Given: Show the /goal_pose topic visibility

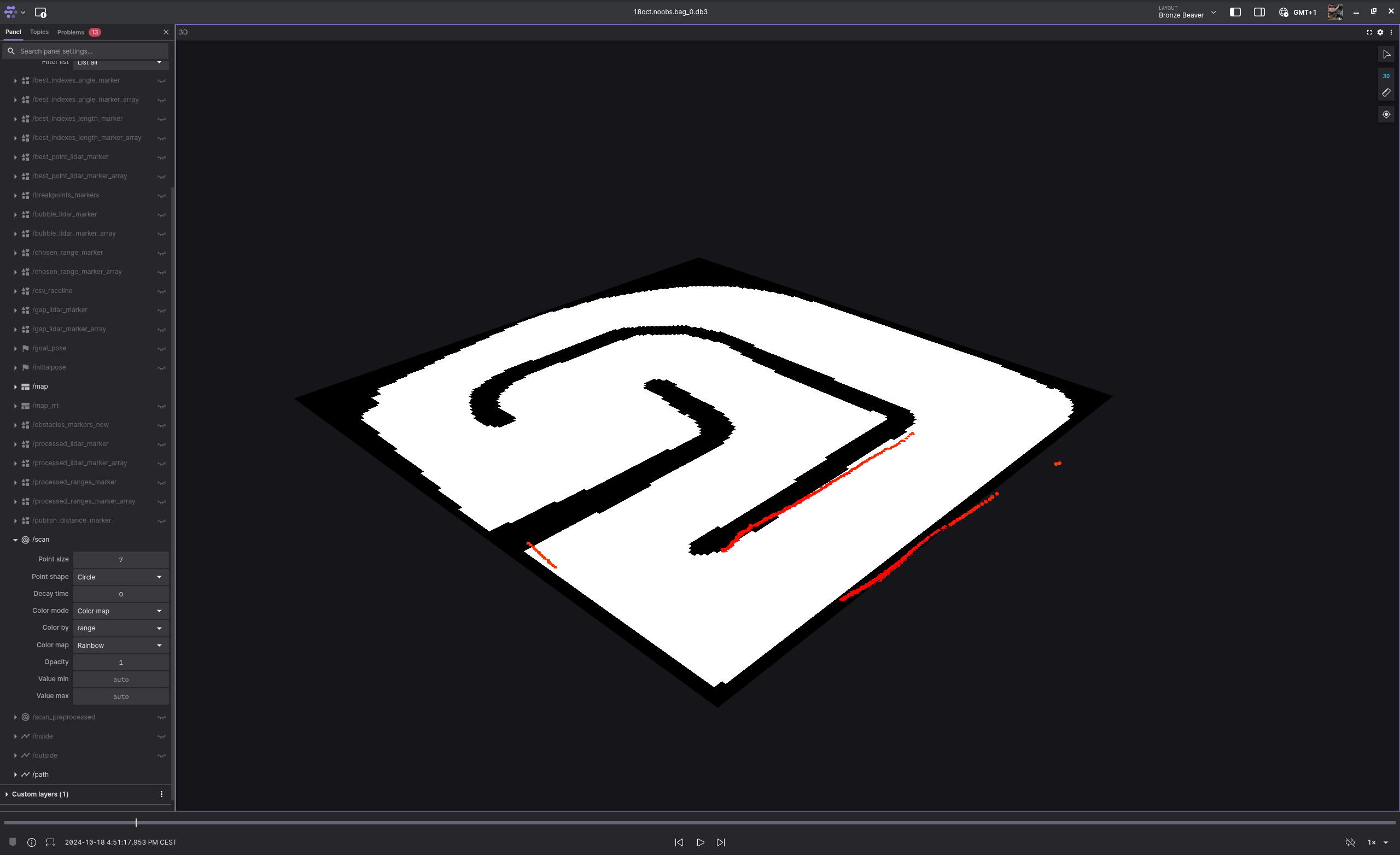Looking at the screenshot, I should (x=161, y=349).
